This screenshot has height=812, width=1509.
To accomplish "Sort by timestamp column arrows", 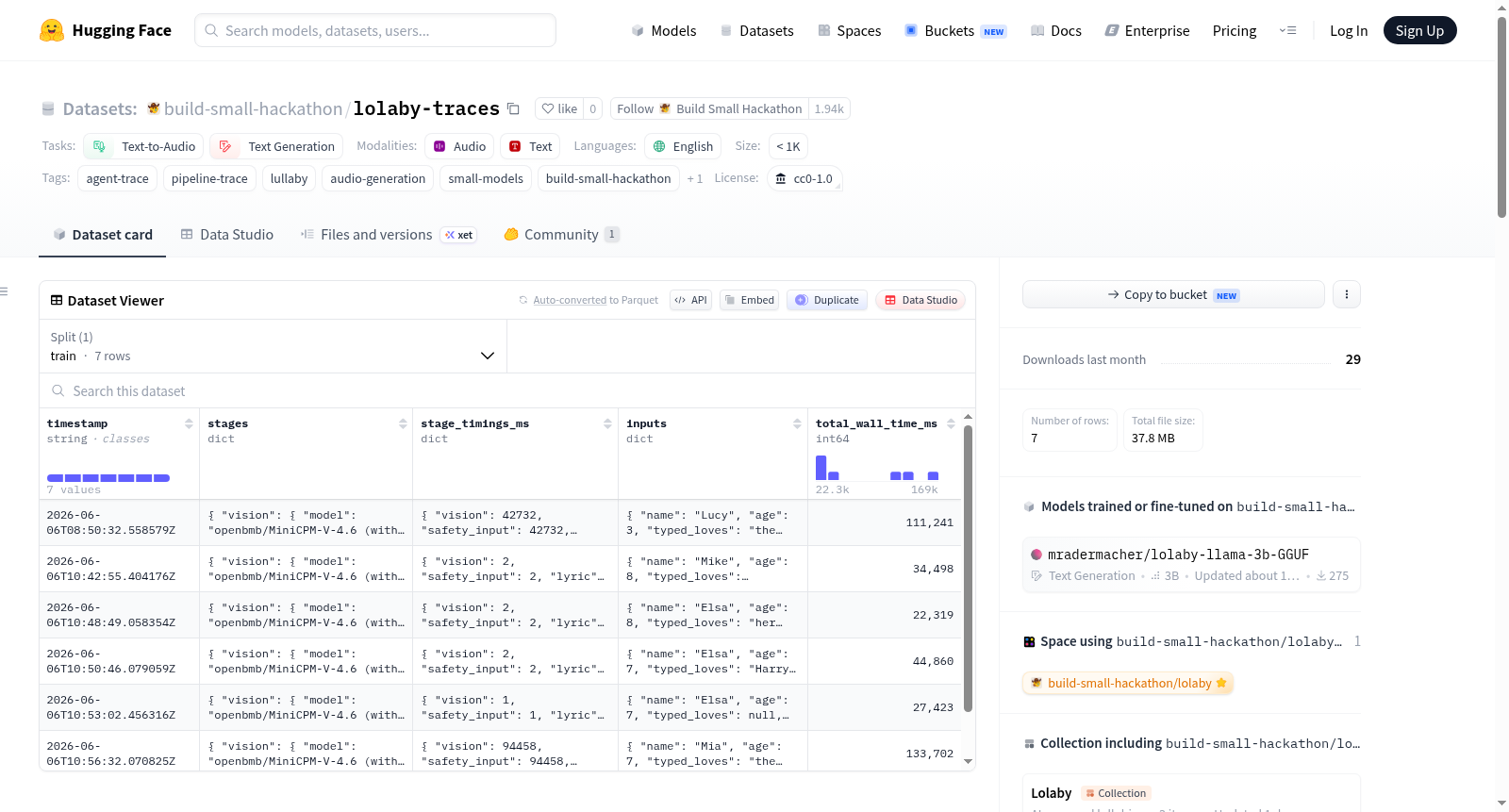I will [190, 423].
